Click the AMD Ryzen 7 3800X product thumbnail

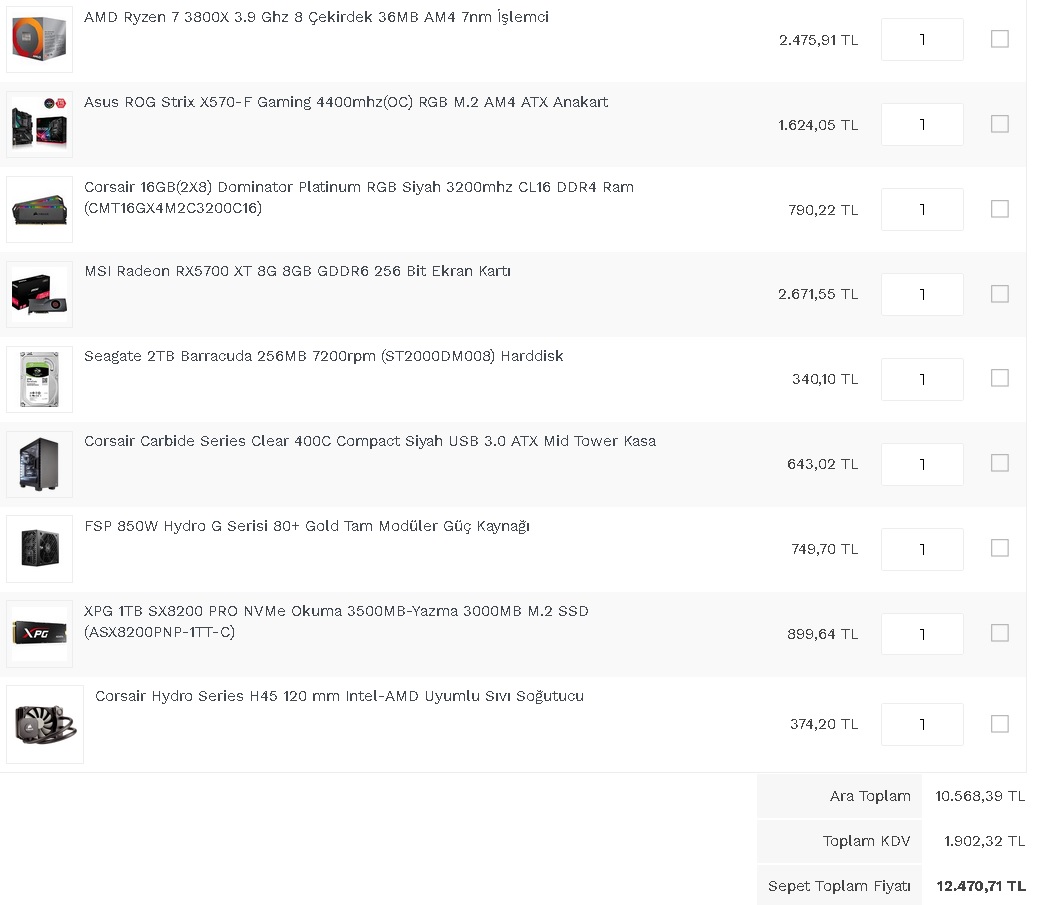coord(39,39)
